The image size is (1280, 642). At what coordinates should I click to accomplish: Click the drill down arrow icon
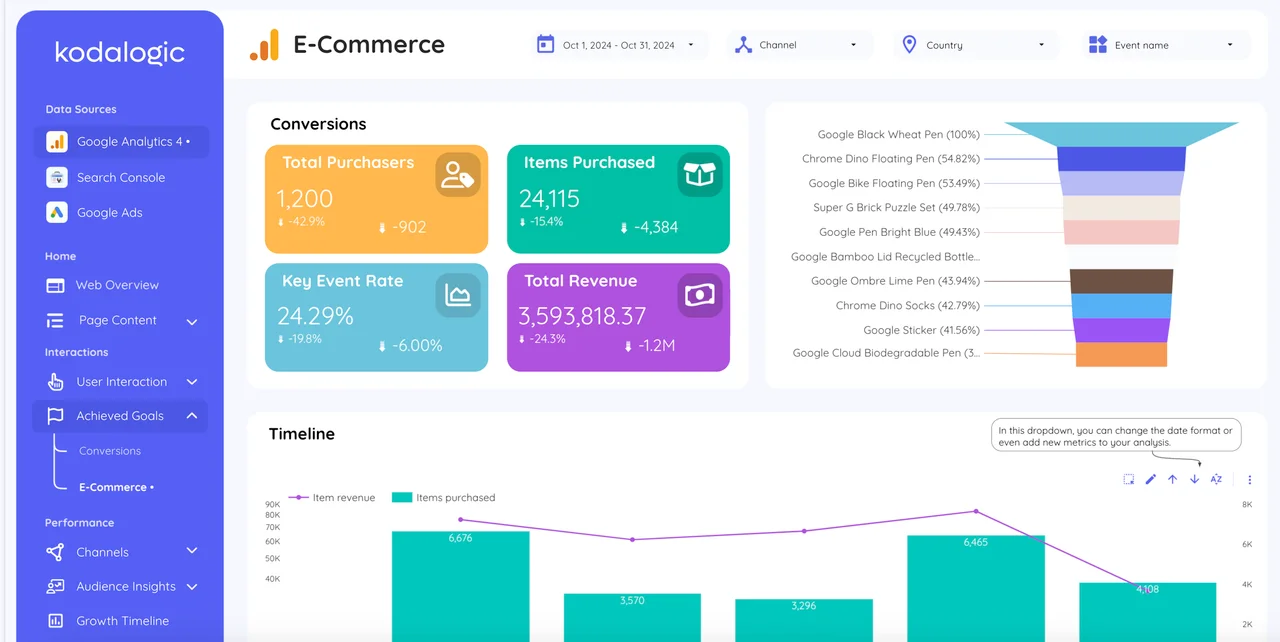click(1194, 480)
